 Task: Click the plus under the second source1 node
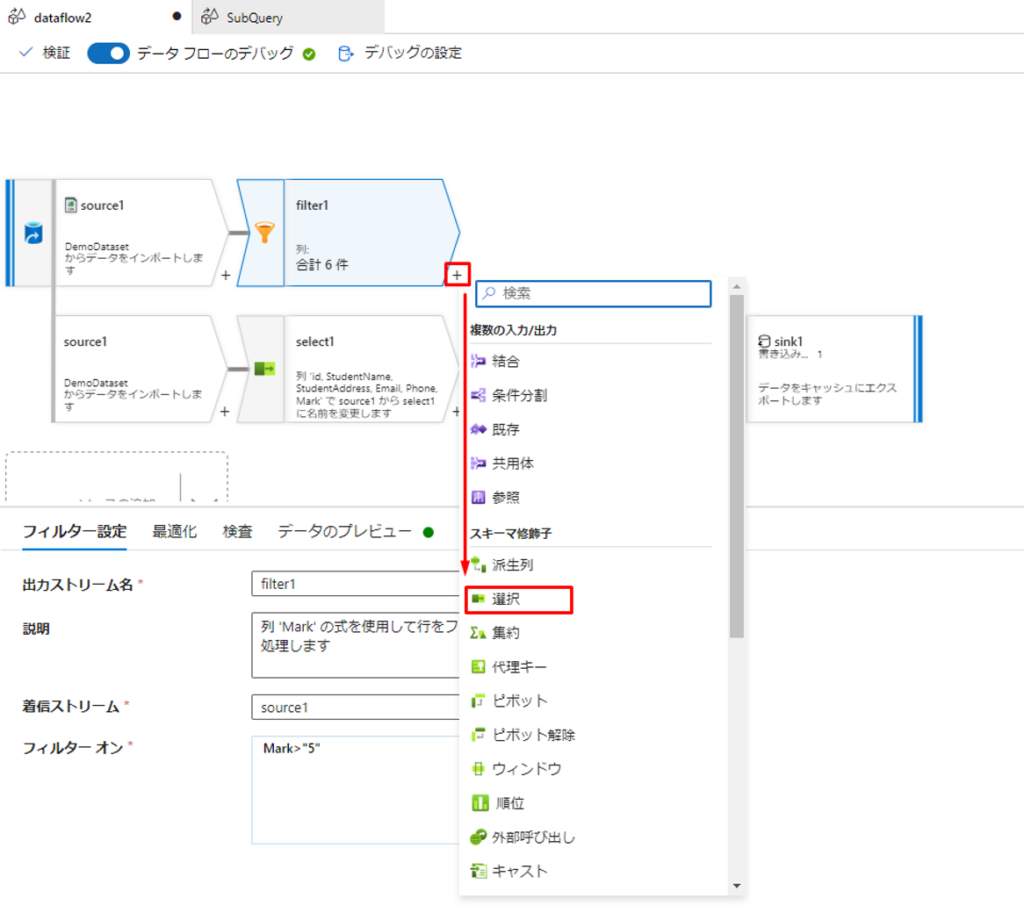pyautogui.click(x=225, y=411)
